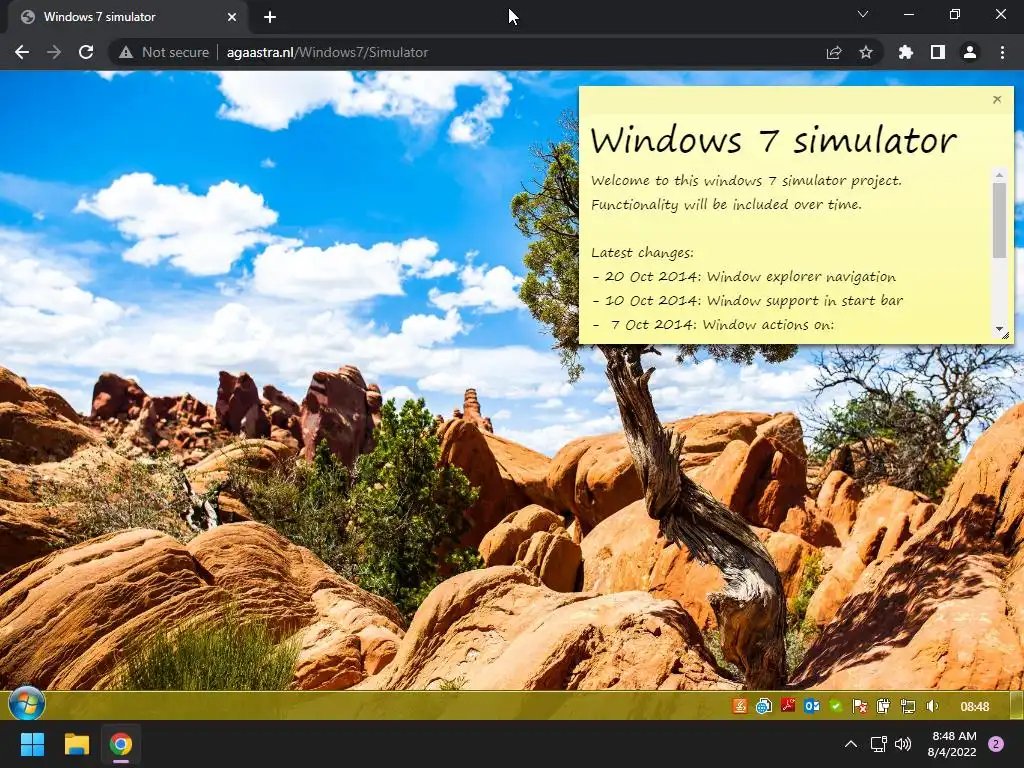1024x768 pixels.
Task: Open the Chrome three-dot menu
Action: 1002,52
